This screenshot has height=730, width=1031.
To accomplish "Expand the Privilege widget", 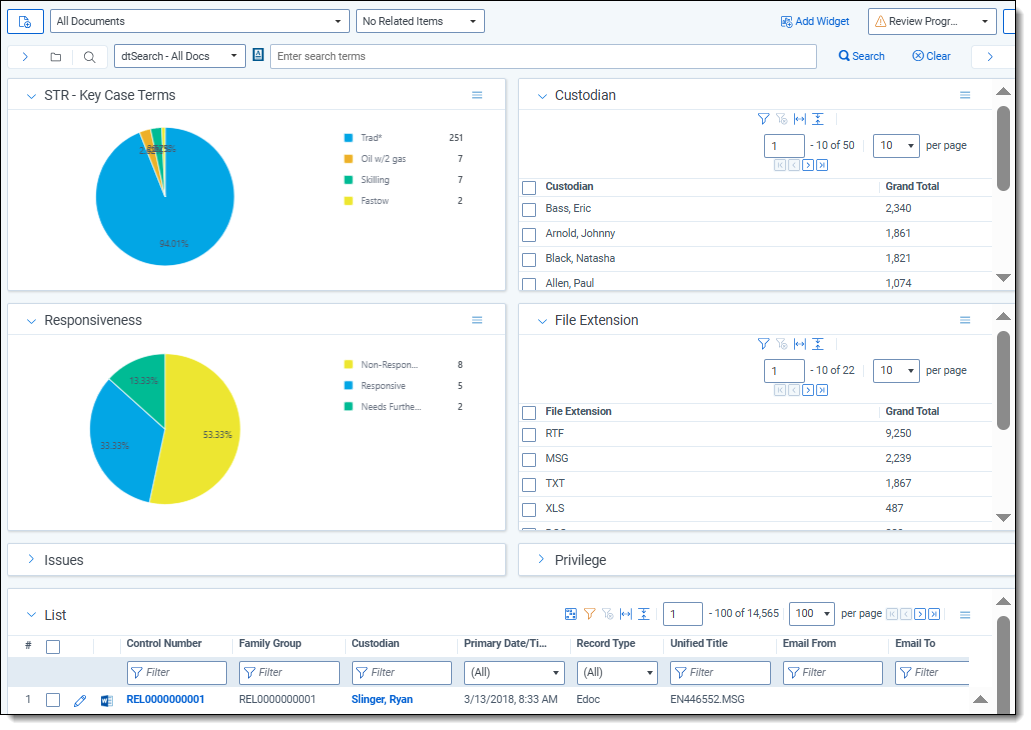I will [542, 560].
